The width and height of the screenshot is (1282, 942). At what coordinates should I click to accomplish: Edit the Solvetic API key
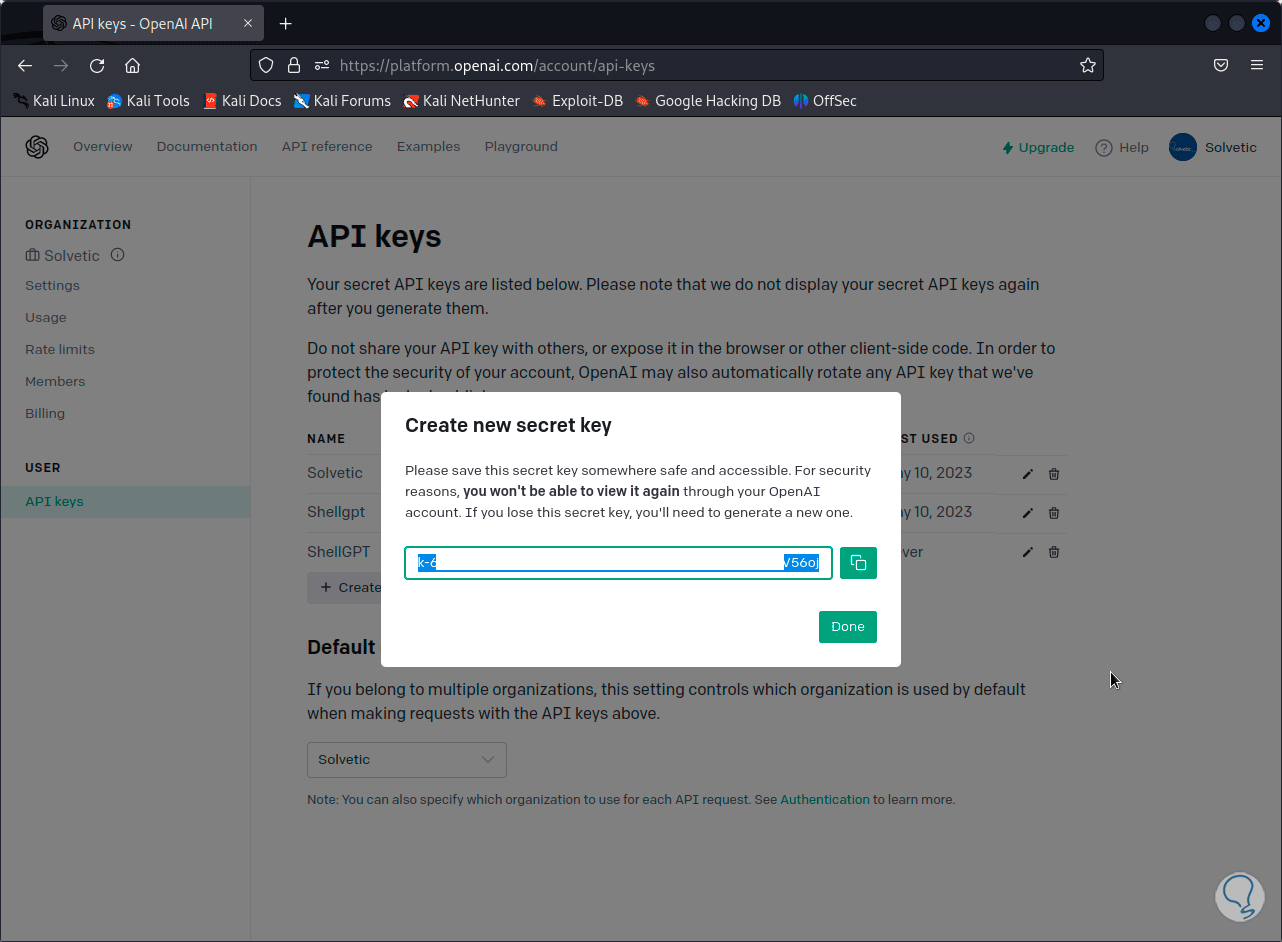click(x=1028, y=474)
